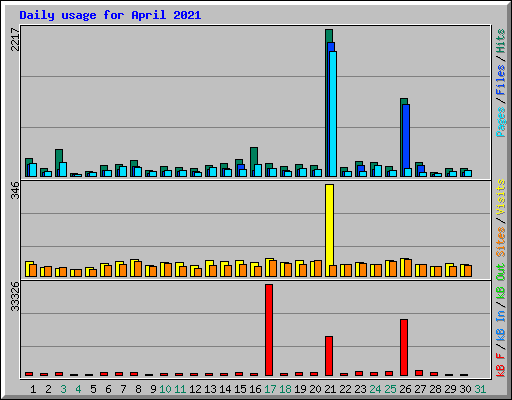The width and height of the screenshot is (512, 400).
Task: Click the green 'Hits' legend label
Action: coord(500,41)
